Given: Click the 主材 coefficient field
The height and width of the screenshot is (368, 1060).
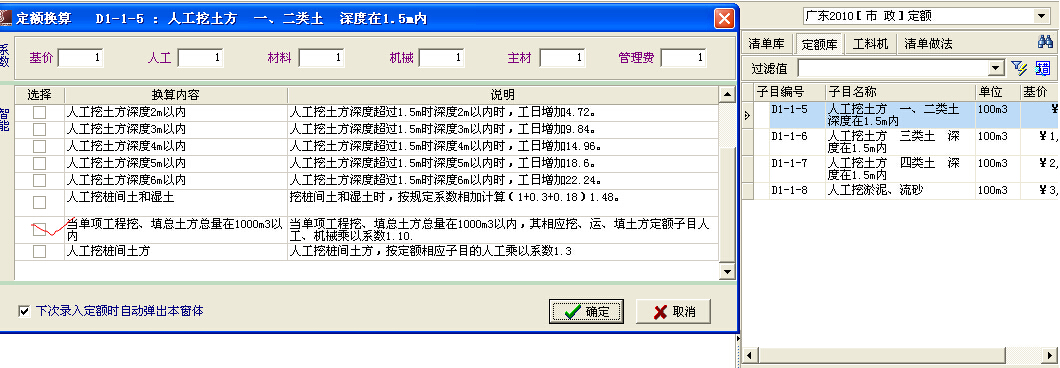Looking at the screenshot, I should (x=562, y=58).
